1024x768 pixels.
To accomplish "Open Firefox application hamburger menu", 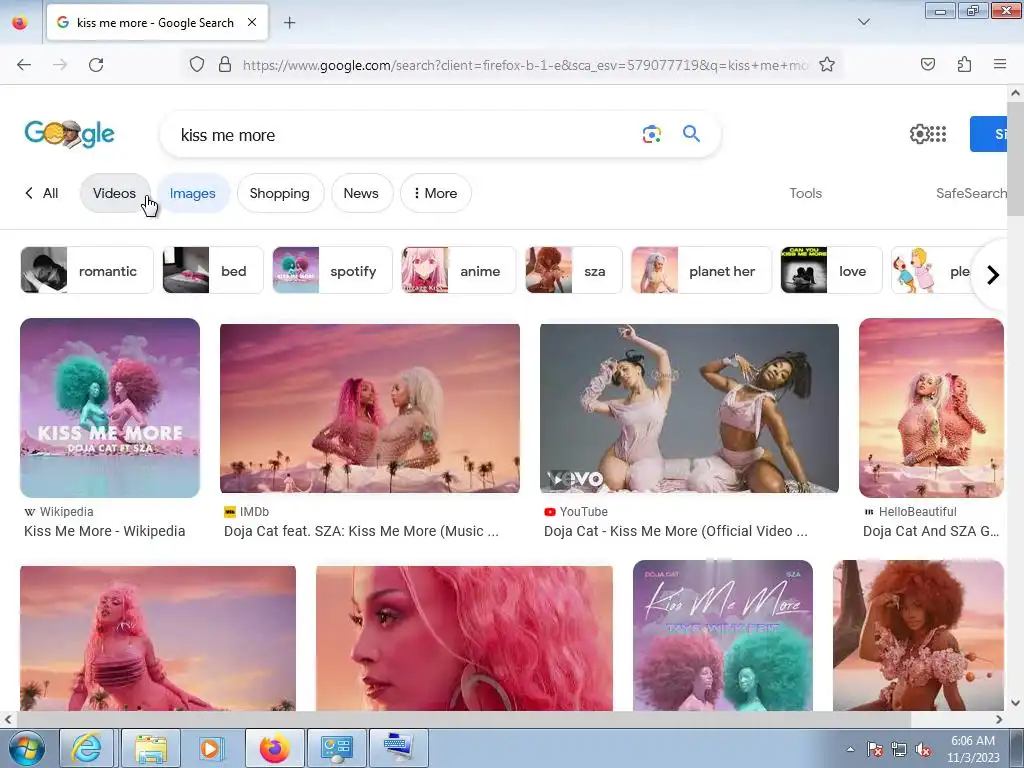I will [1000, 64].
